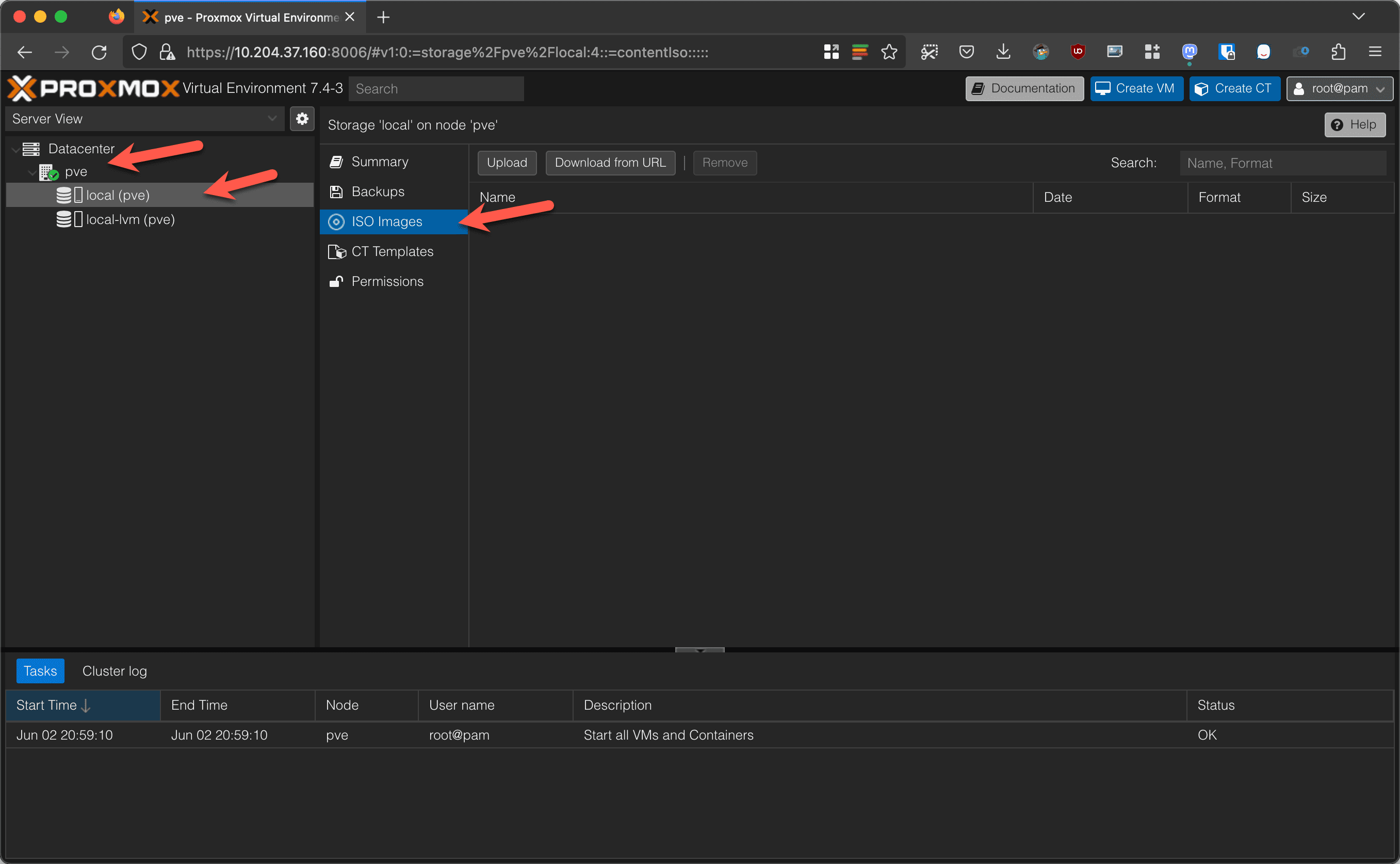Screen dimensions: 1400x864
Task: Click the connection lock warning icon
Action: (x=167, y=53)
